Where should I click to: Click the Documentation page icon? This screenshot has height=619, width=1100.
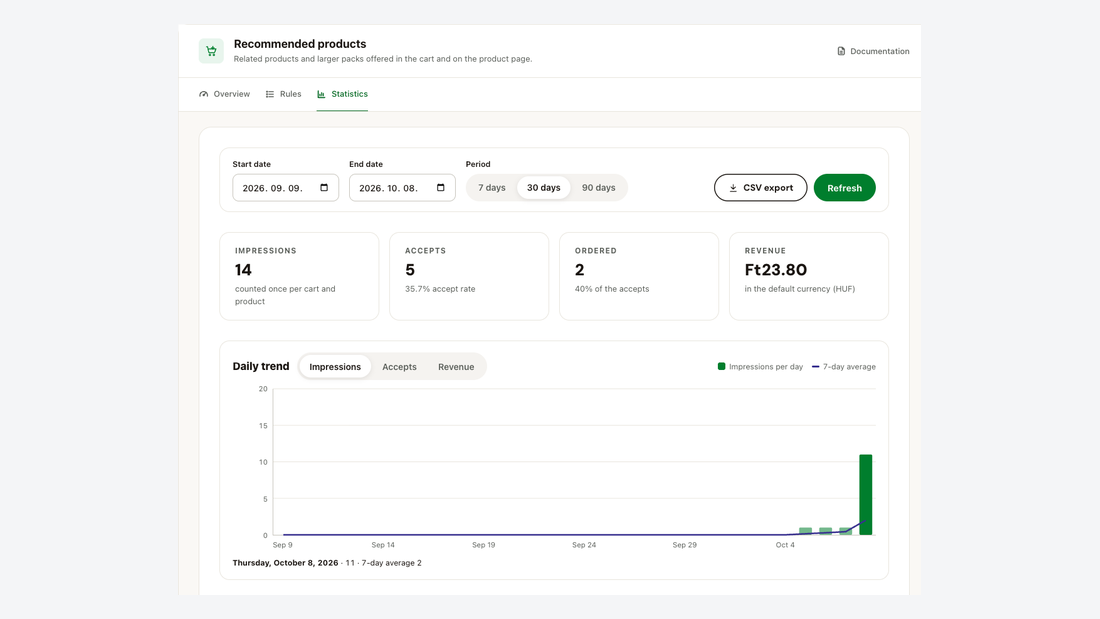pyautogui.click(x=841, y=51)
